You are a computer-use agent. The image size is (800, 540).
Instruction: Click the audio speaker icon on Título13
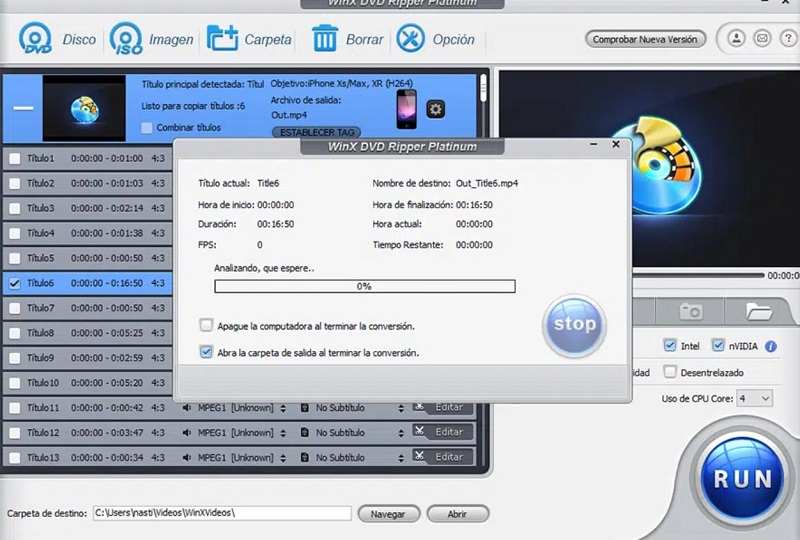pos(187,457)
